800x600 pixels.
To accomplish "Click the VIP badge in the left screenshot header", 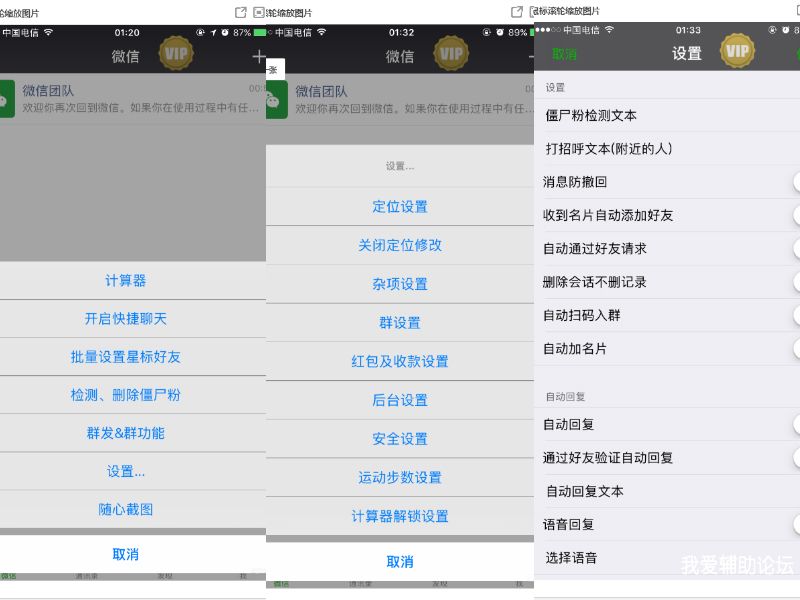I will click(176, 53).
